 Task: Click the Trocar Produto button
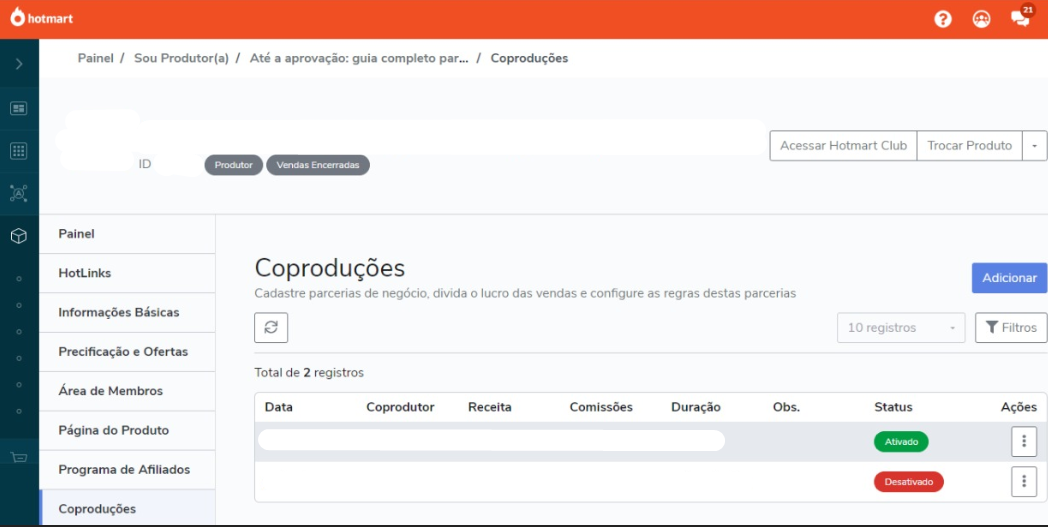click(x=969, y=146)
